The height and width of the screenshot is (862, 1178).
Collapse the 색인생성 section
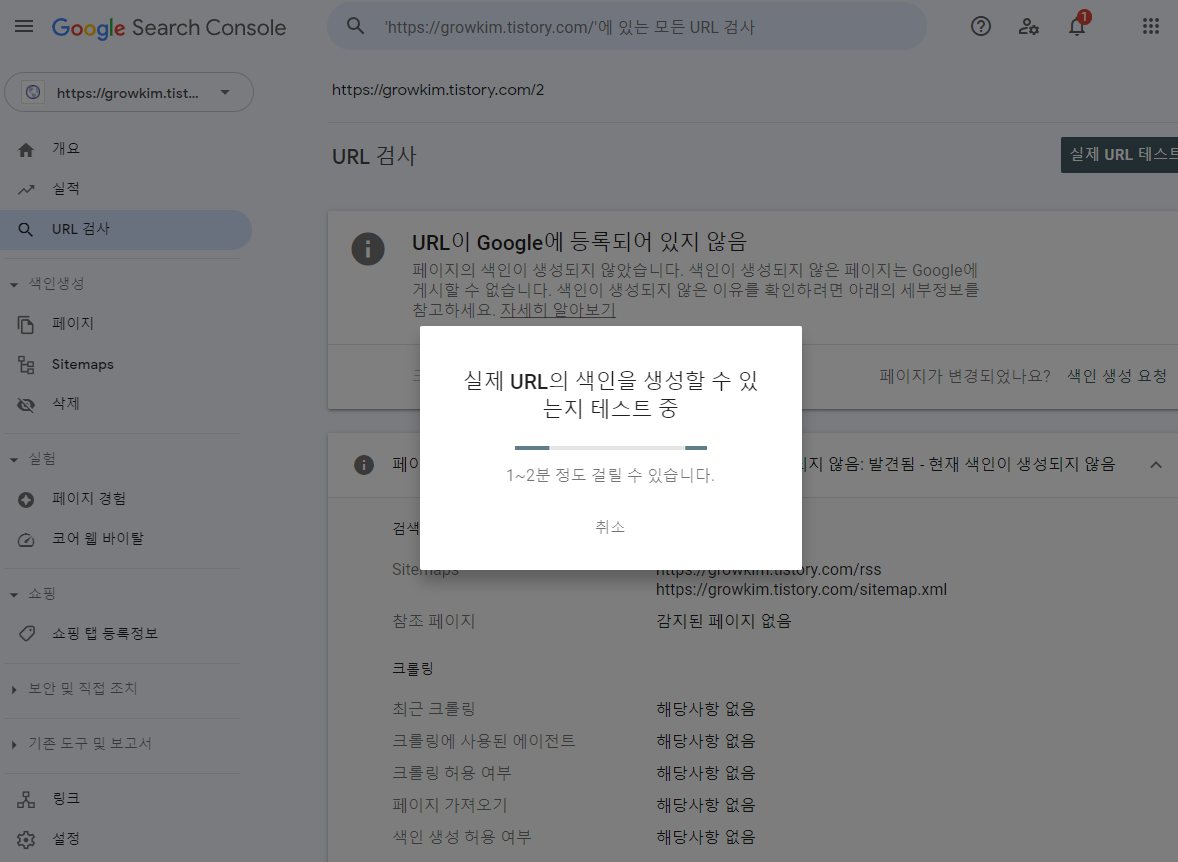(x=14, y=285)
